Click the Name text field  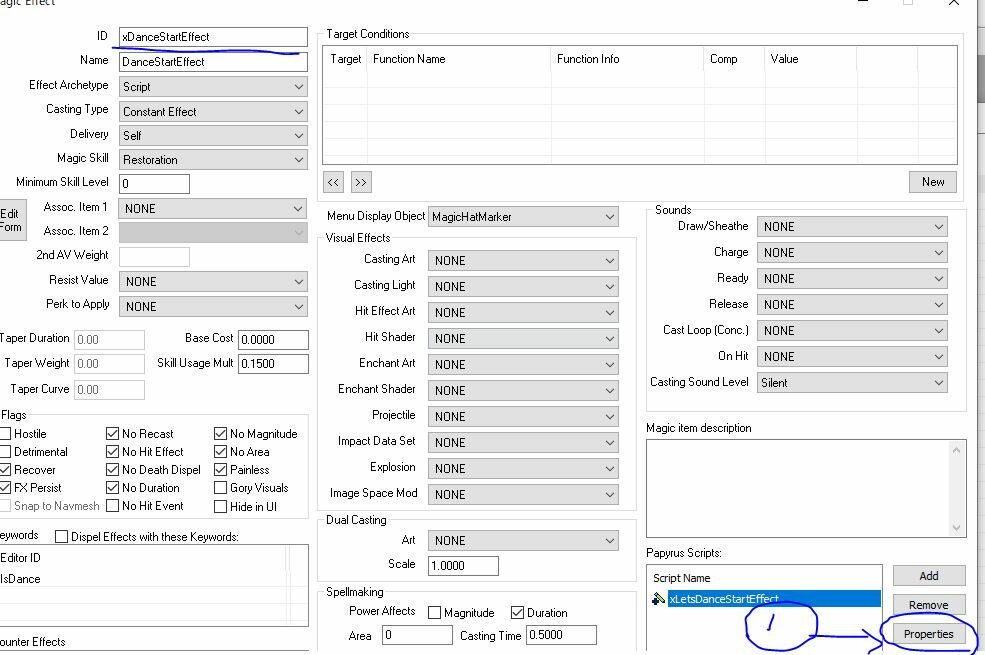click(x=213, y=62)
